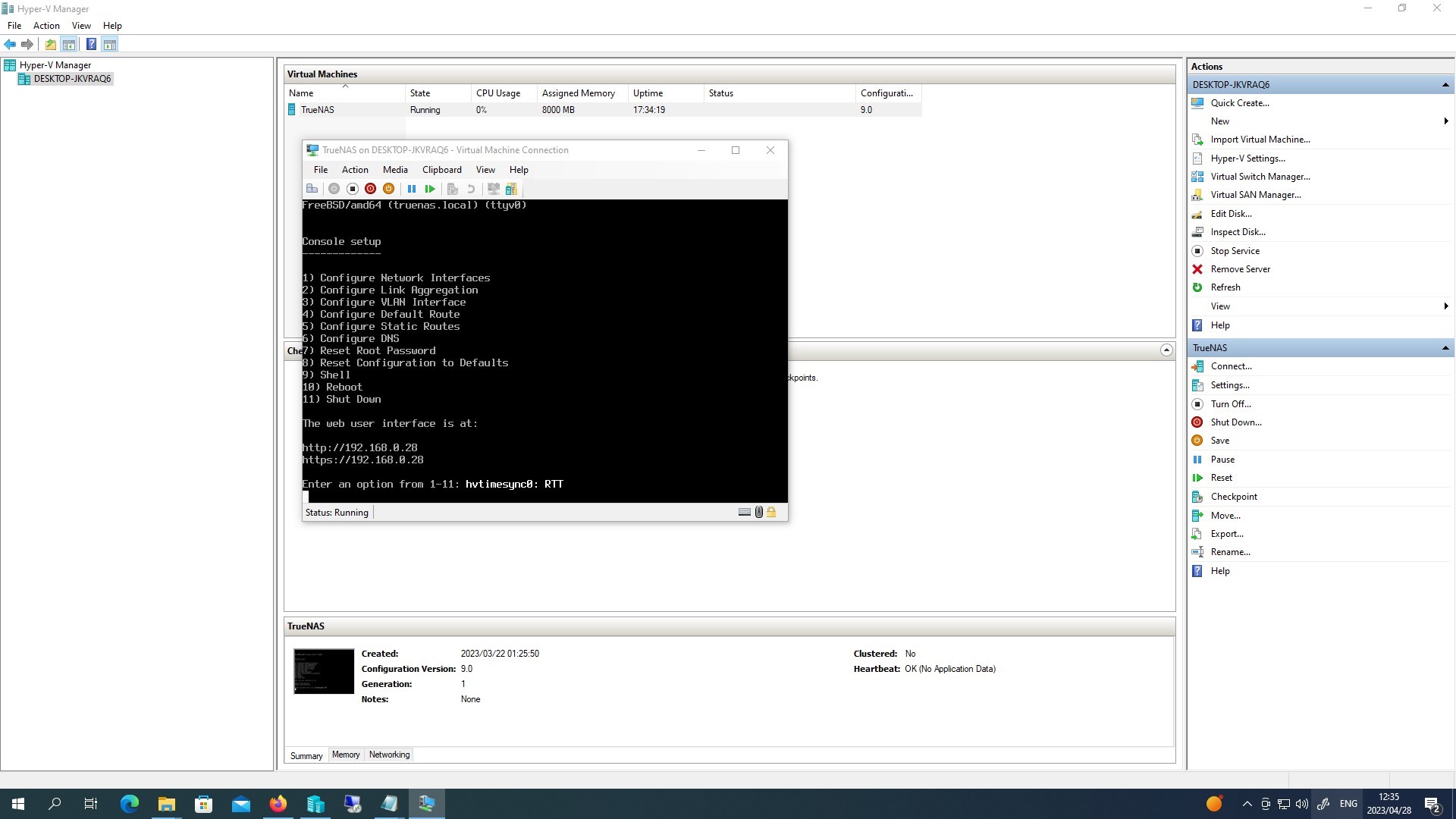
Task: Expand the View submenu arrow in Actions
Action: coord(1445,306)
